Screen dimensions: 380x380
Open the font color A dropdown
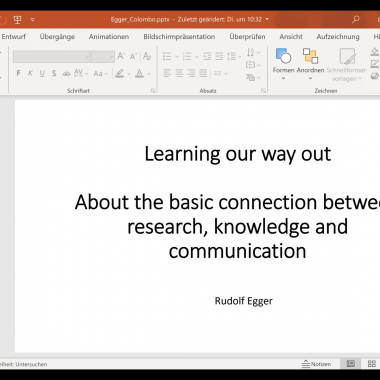tap(149, 74)
